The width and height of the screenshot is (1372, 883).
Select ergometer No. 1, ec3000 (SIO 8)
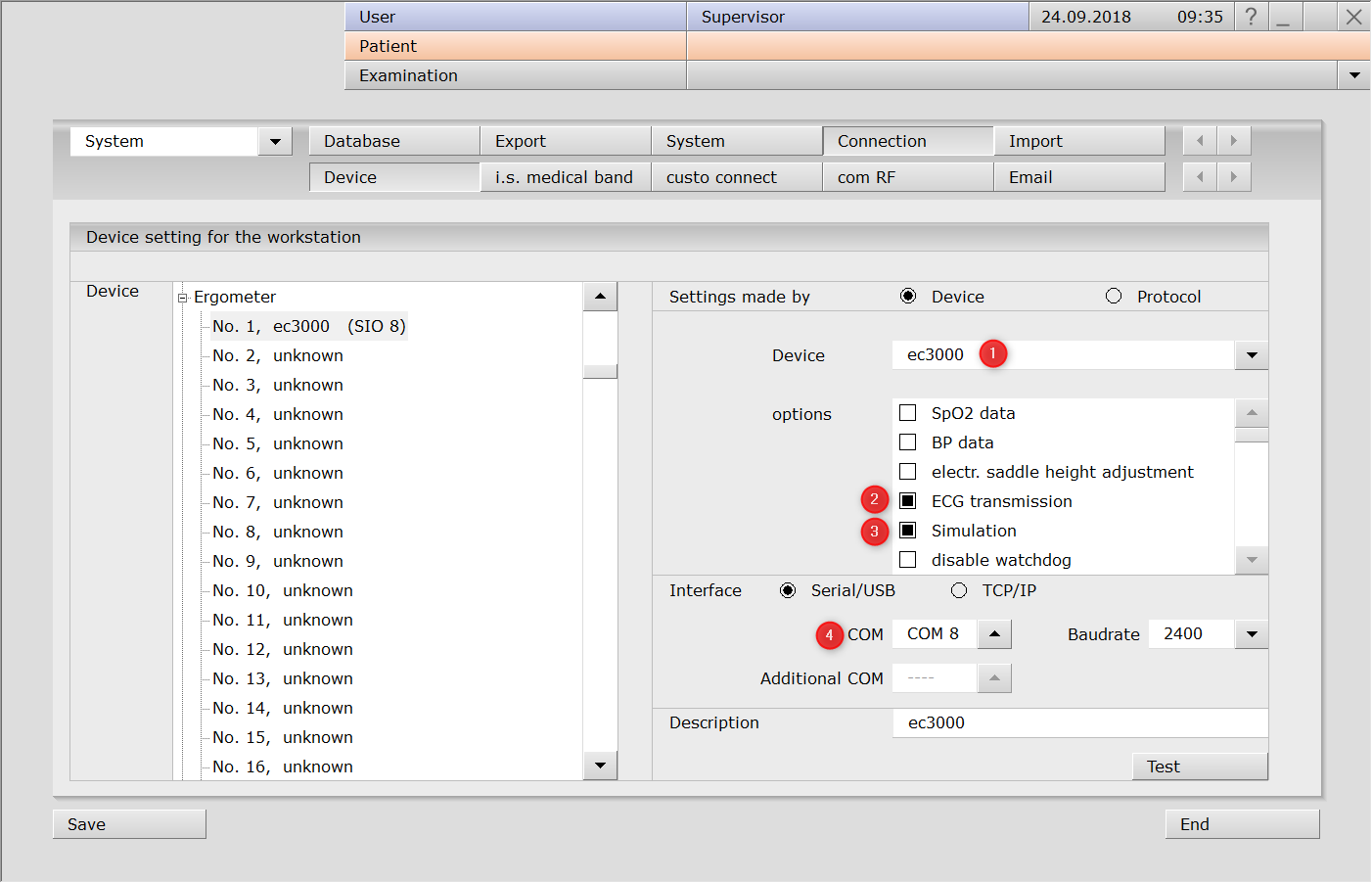click(308, 326)
